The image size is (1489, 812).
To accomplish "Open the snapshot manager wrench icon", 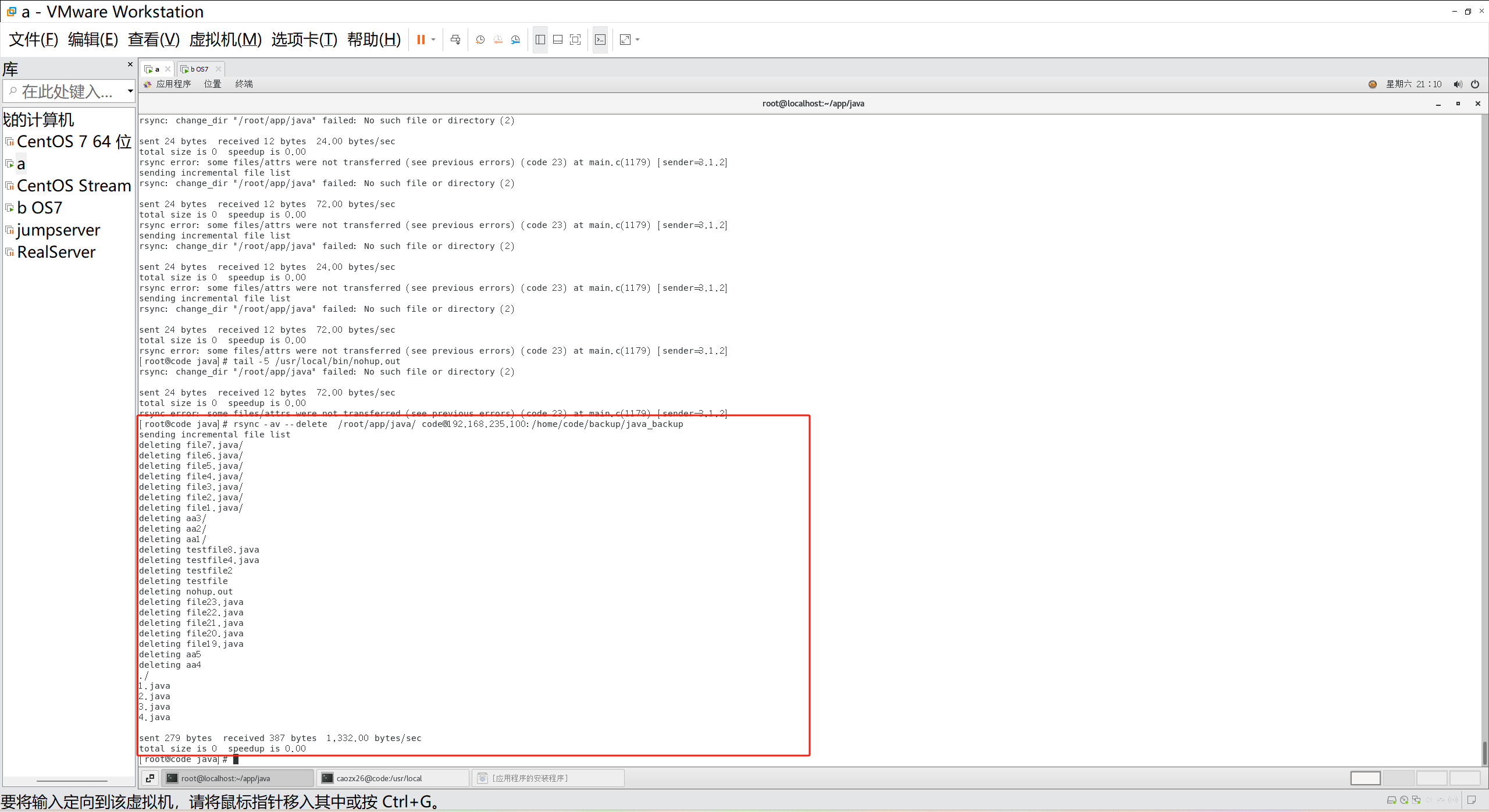I will click(x=516, y=40).
